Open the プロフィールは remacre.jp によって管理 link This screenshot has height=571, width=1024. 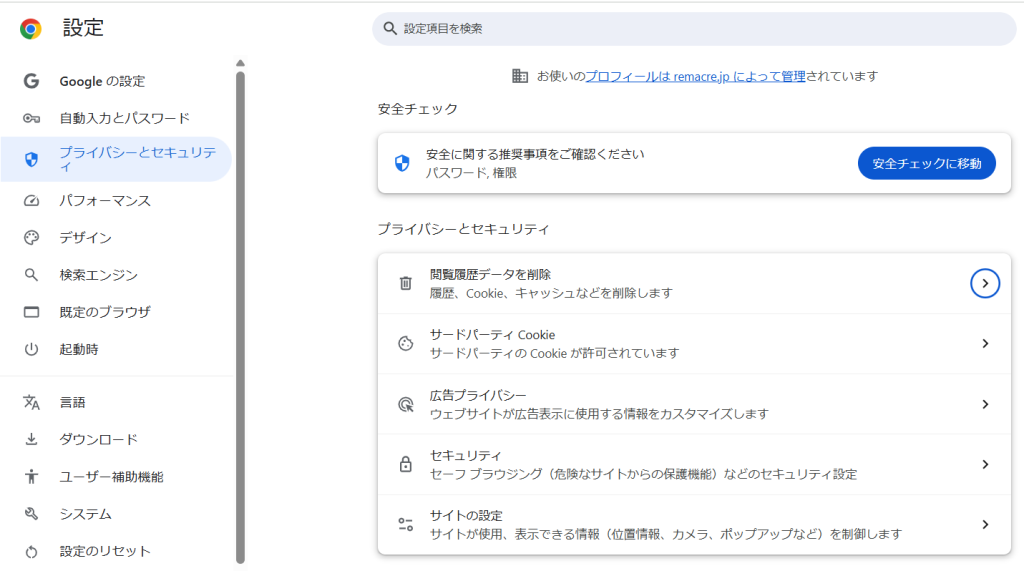(695, 76)
